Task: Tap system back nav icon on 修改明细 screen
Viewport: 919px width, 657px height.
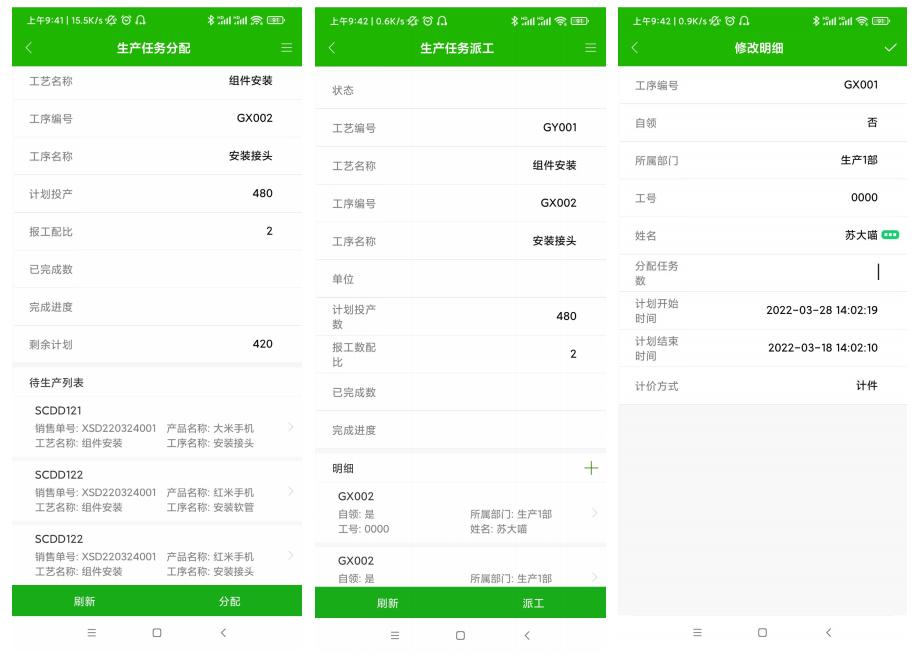Action: 828,632
